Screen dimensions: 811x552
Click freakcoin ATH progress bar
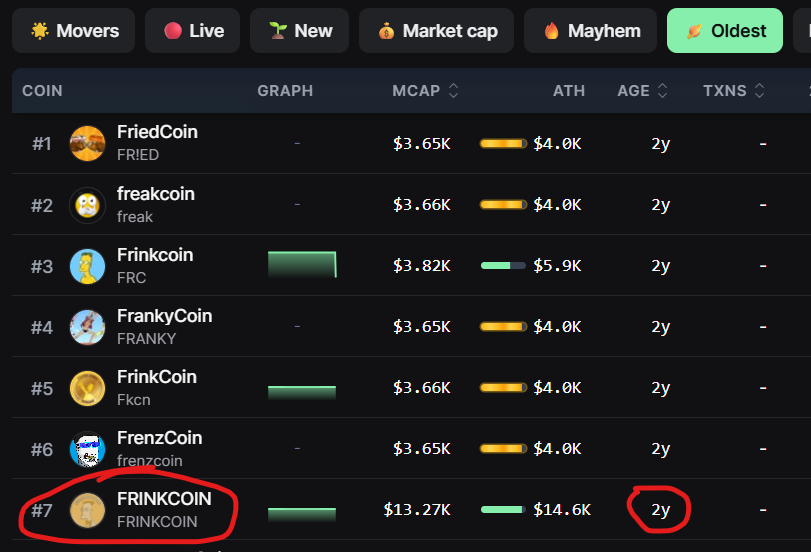503,205
